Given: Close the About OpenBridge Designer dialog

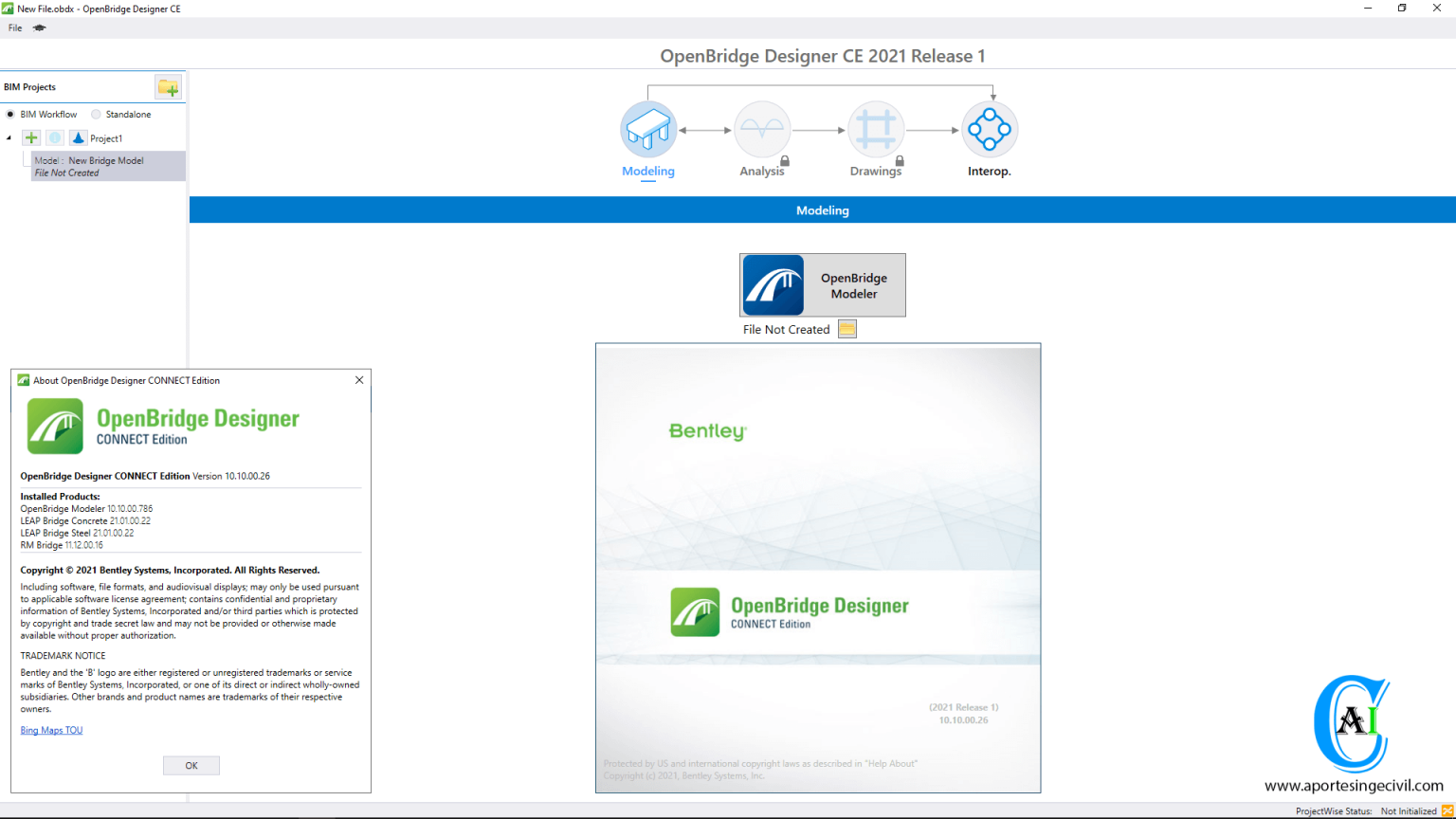Looking at the screenshot, I should pos(359,380).
